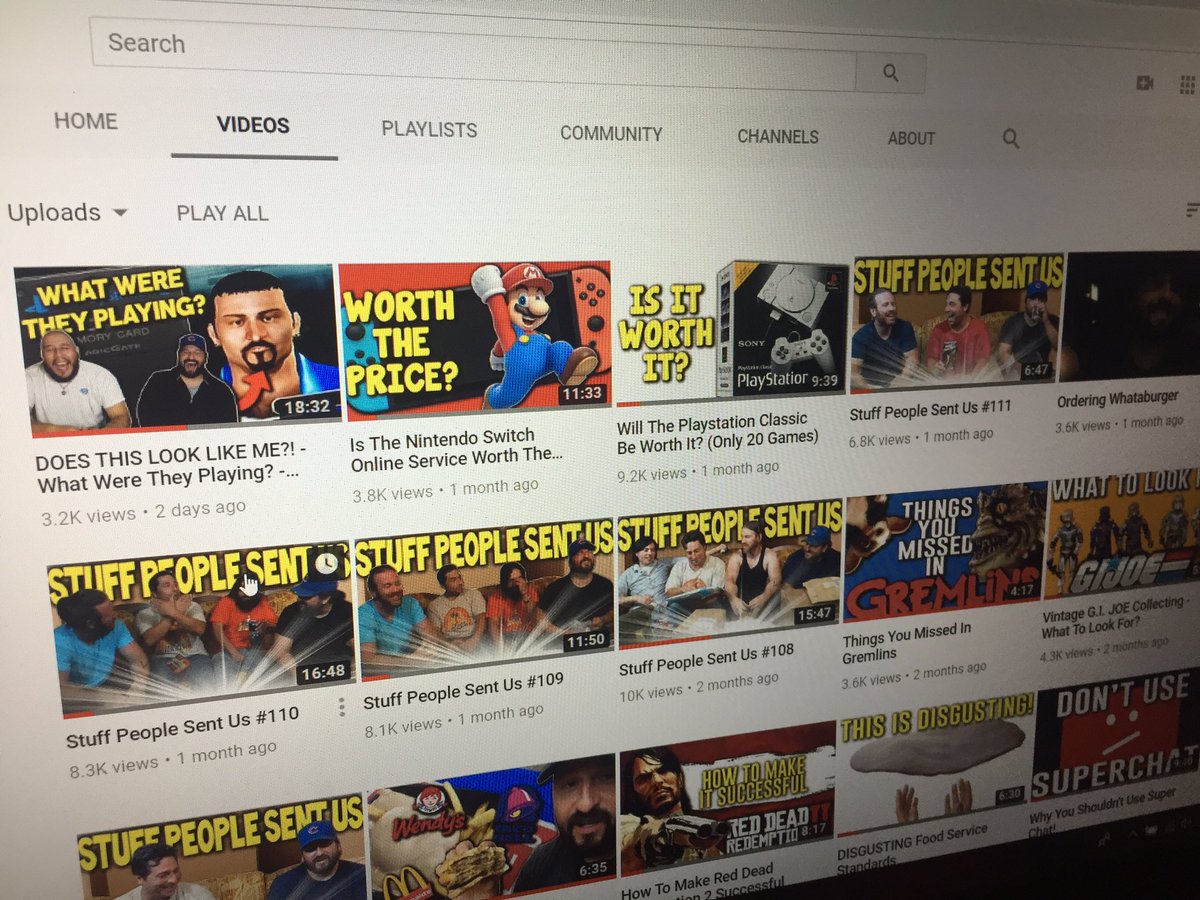Open Stuff People Sent Us #108 thumbnail
The image size is (1200, 900).
click(x=730, y=572)
